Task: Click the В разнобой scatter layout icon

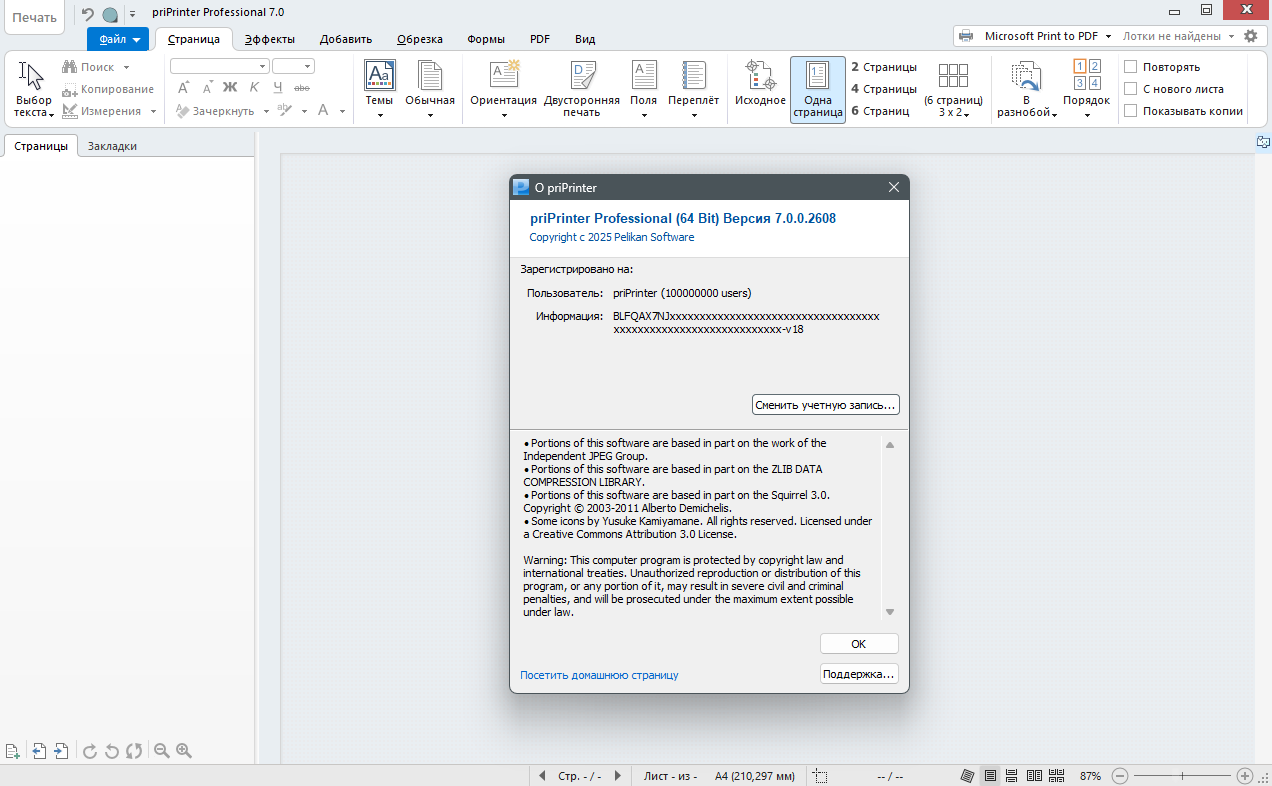Action: pyautogui.click(x=1027, y=89)
